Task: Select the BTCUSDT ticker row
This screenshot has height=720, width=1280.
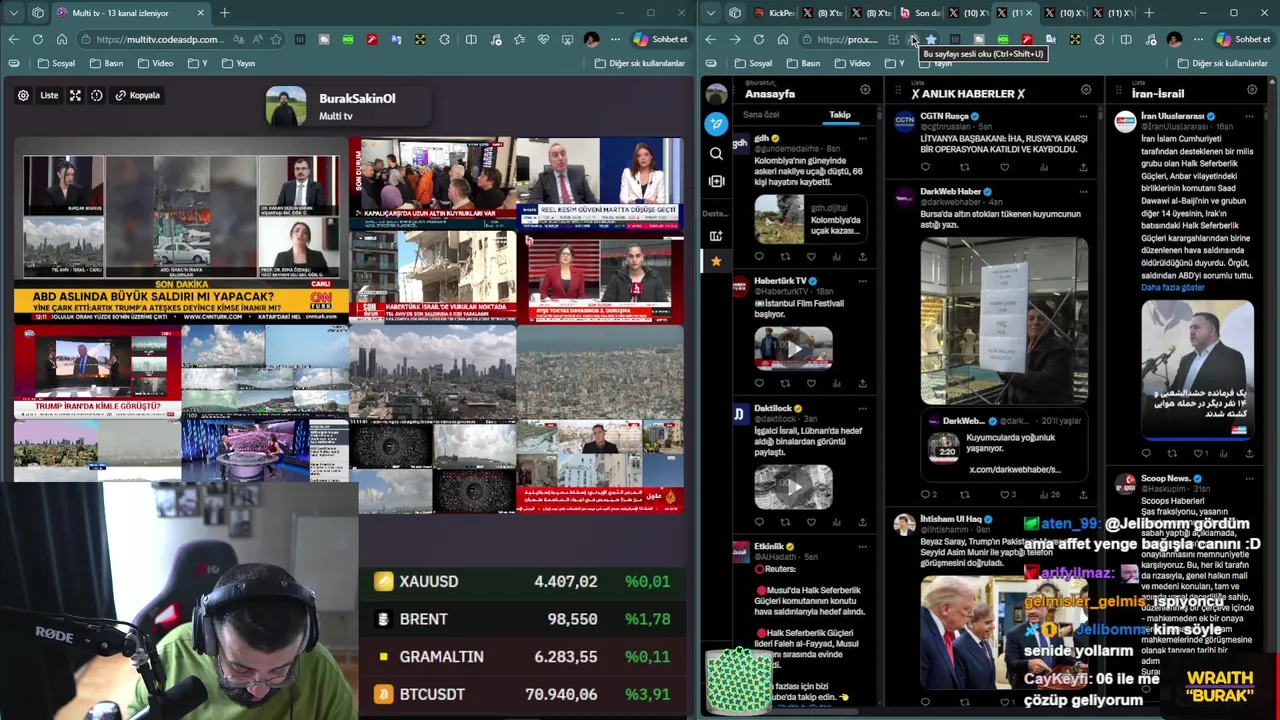Action: [x=523, y=694]
